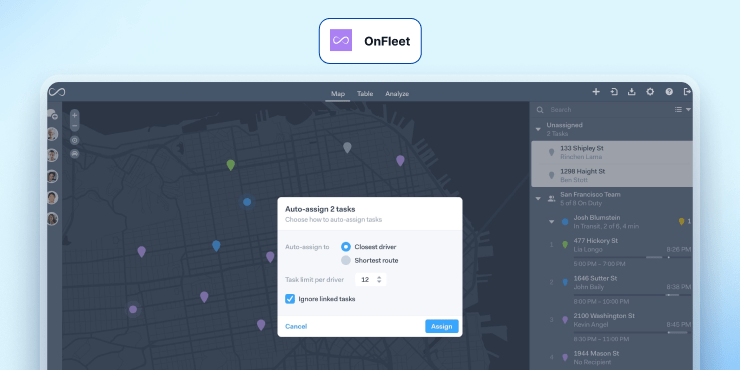Click the search magnifier icon
Screen dimensions: 740x370
pos(540,110)
